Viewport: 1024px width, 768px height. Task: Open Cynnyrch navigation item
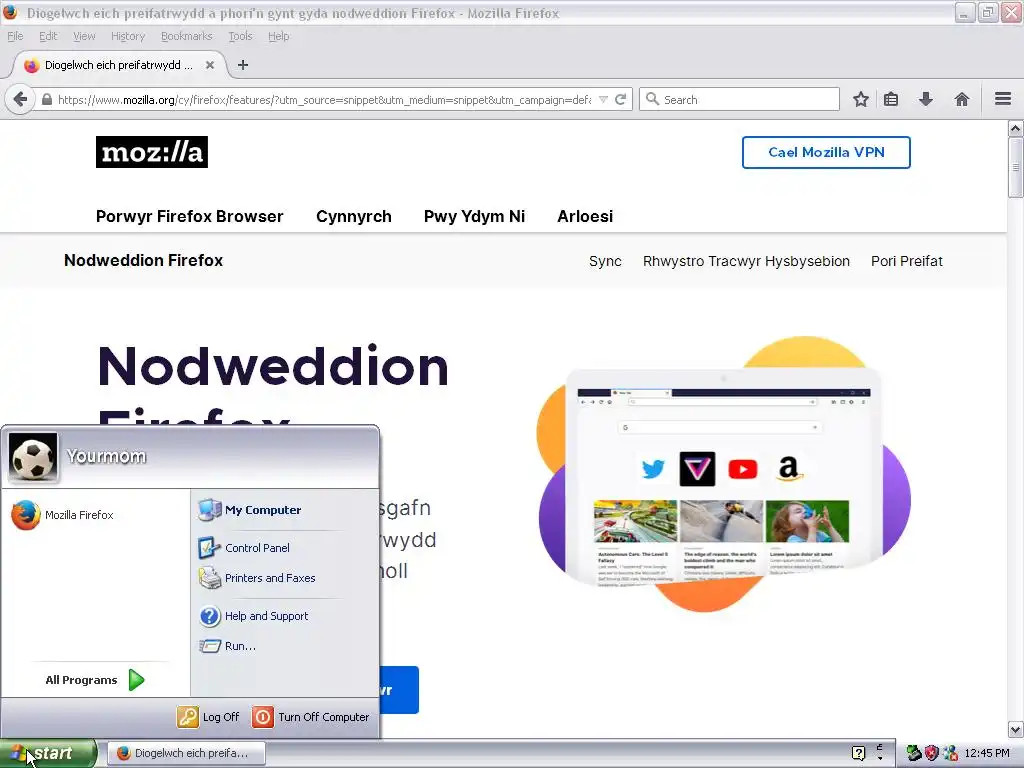(354, 216)
